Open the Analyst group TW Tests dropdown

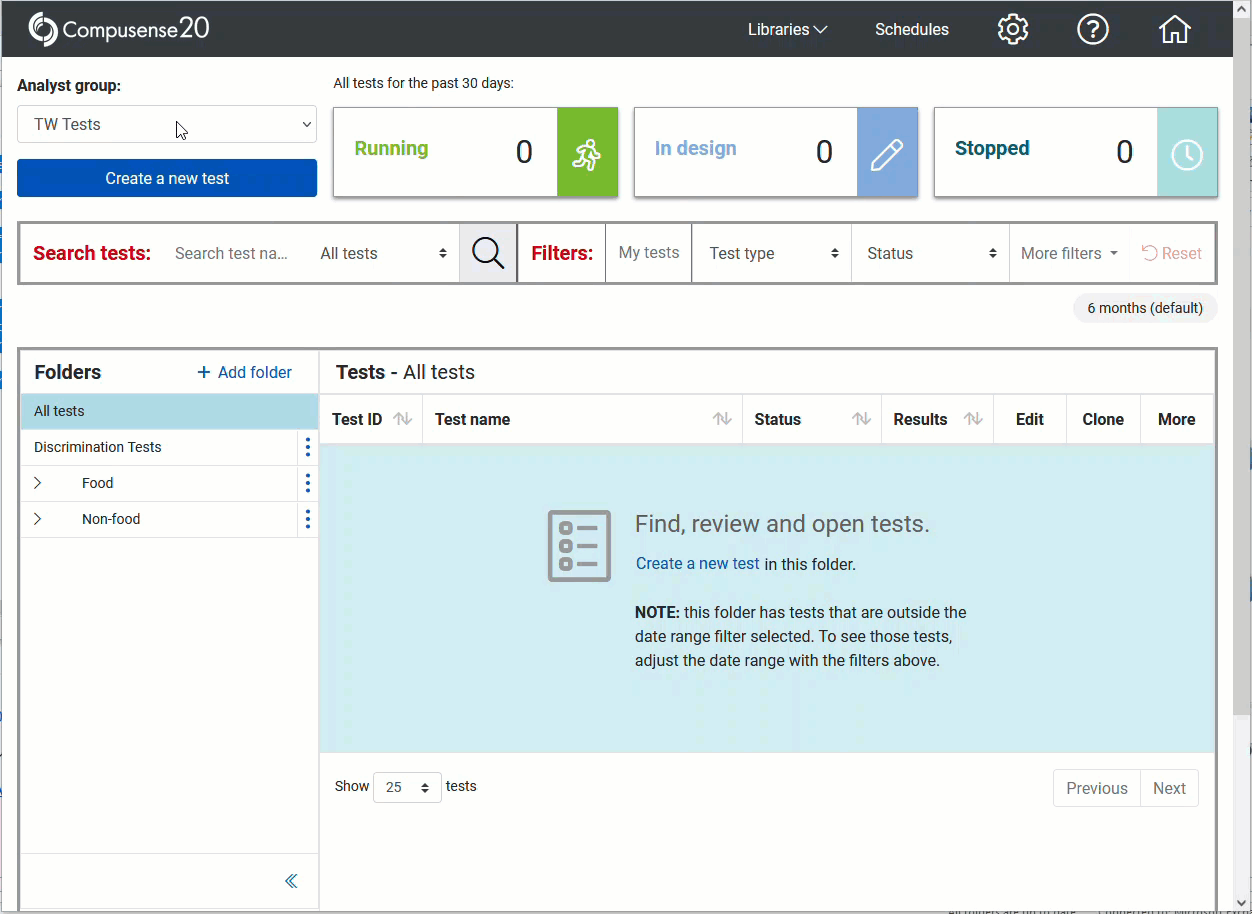167,124
